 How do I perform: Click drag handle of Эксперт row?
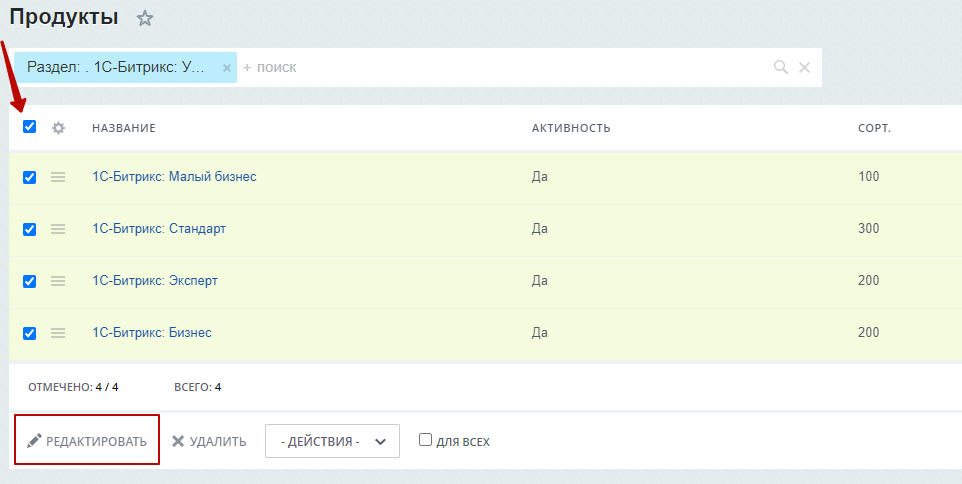[58, 281]
